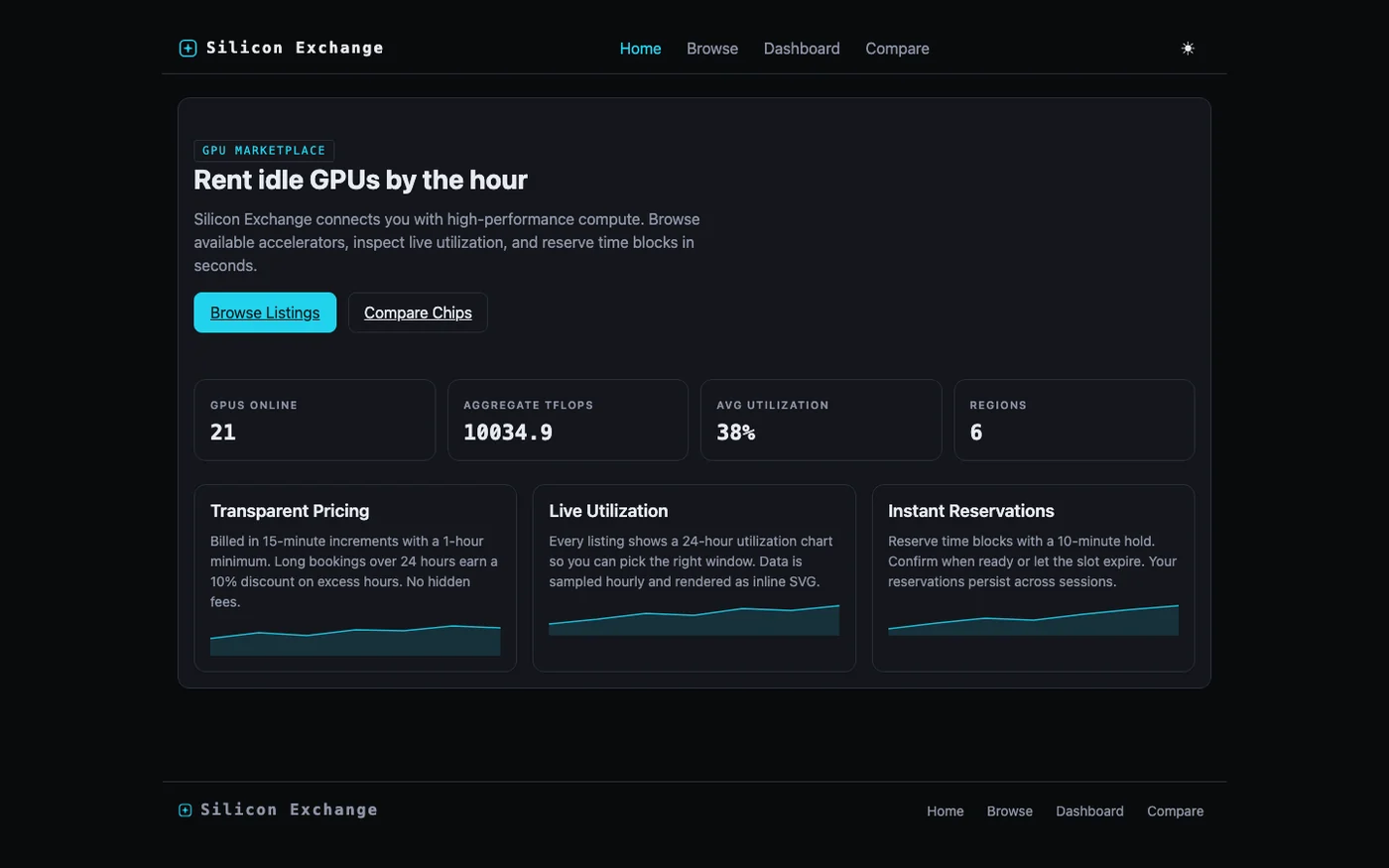Click the Transparent Pricing card title
1389x868 pixels.
coord(290,511)
